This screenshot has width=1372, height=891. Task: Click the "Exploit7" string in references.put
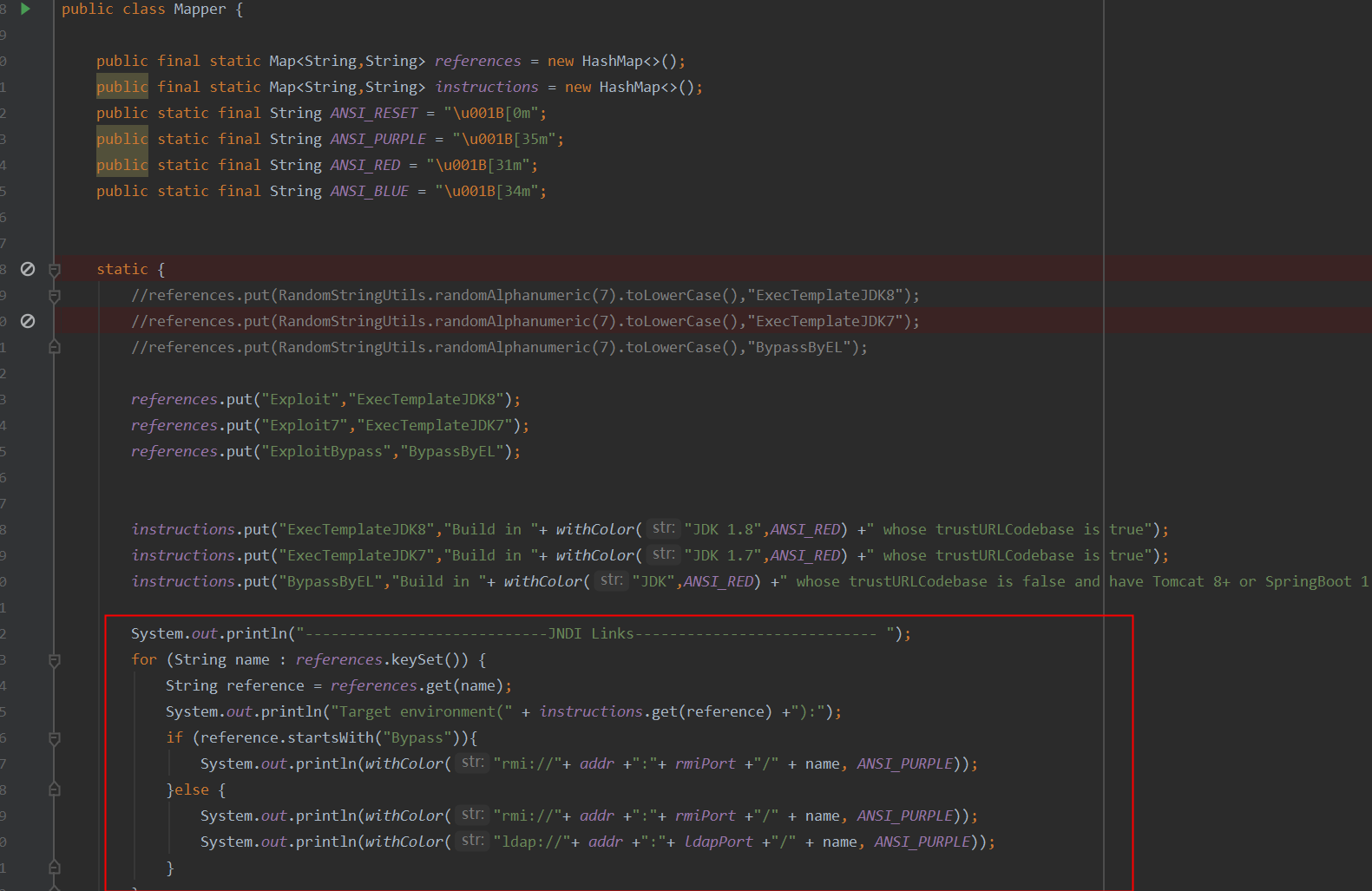coord(305,426)
